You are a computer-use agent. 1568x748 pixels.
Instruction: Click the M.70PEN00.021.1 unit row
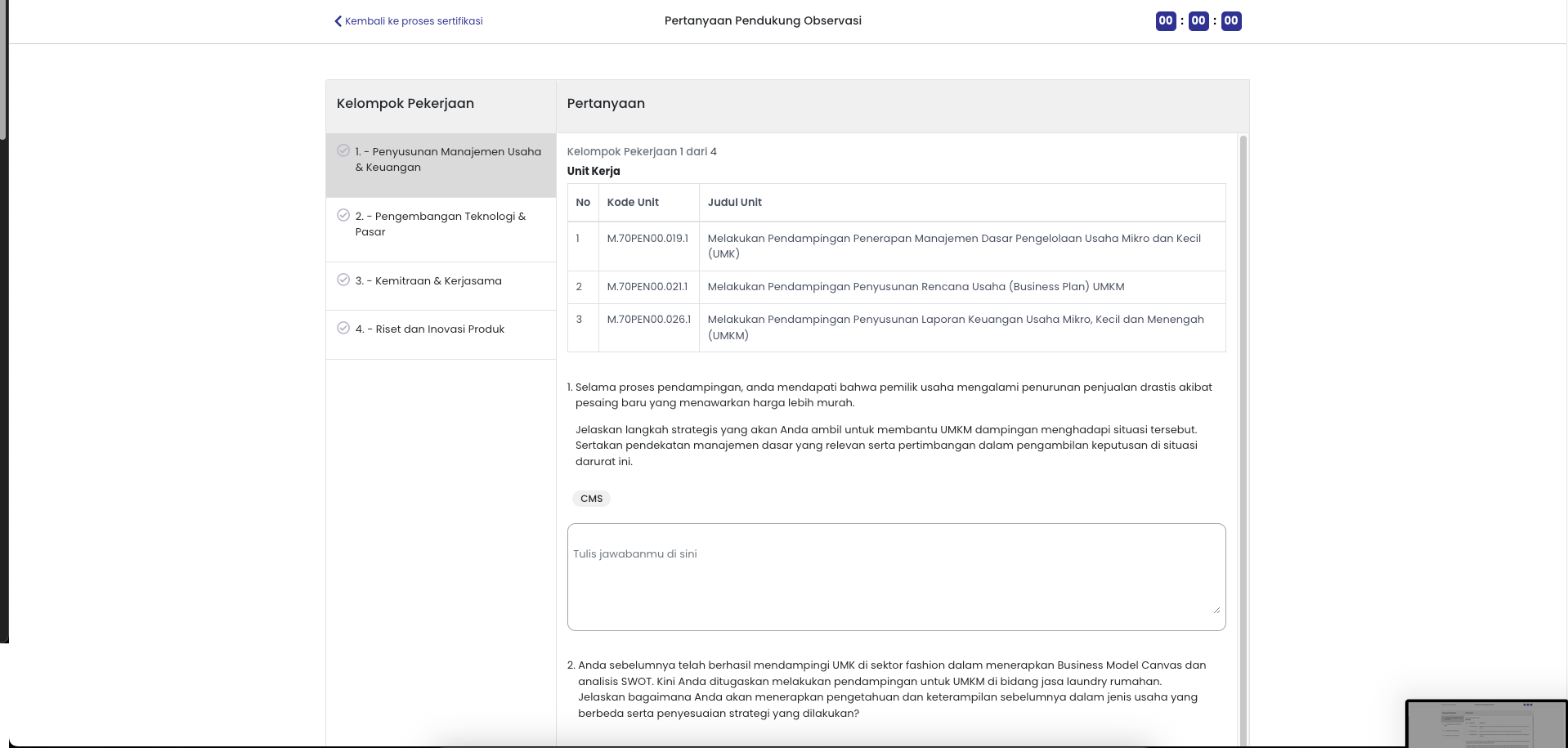pyautogui.click(x=896, y=287)
